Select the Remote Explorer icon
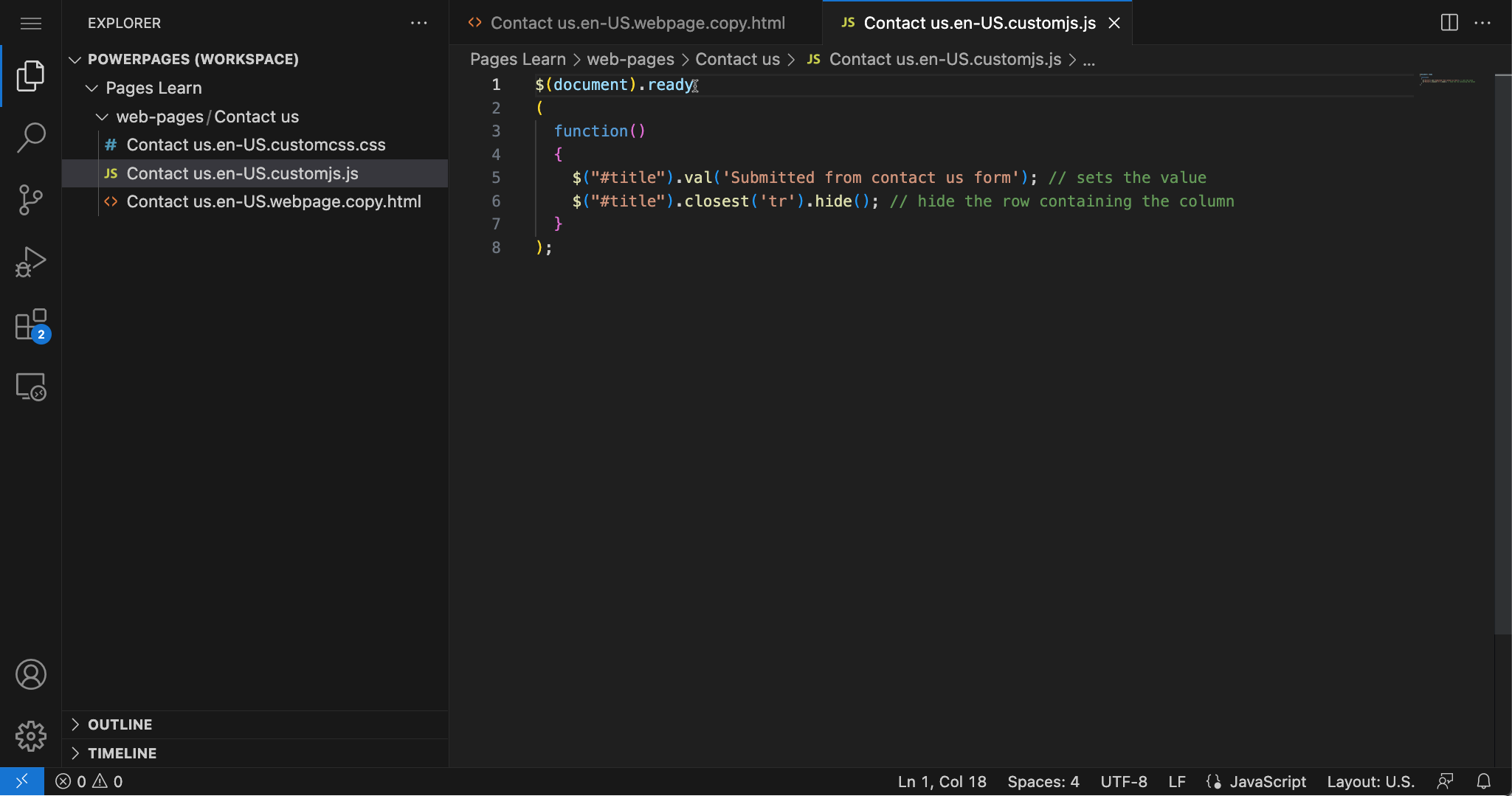The width and height of the screenshot is (1512, 796). click(31, 386)
